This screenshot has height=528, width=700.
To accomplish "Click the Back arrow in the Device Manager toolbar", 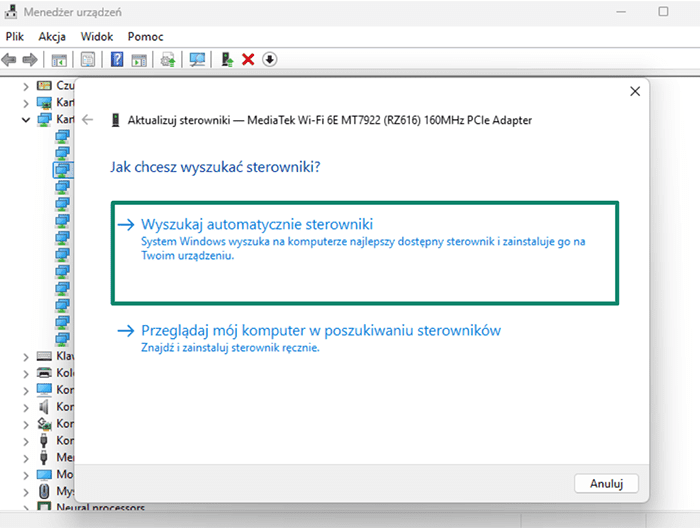I will (9, 59).
